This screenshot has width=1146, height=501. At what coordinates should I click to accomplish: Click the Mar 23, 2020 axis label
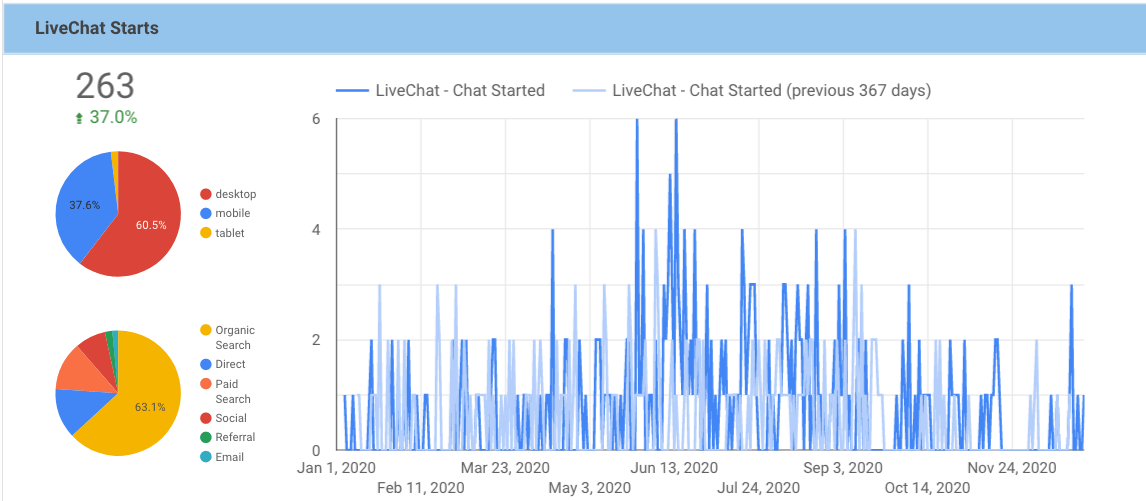tap(505, 467)
